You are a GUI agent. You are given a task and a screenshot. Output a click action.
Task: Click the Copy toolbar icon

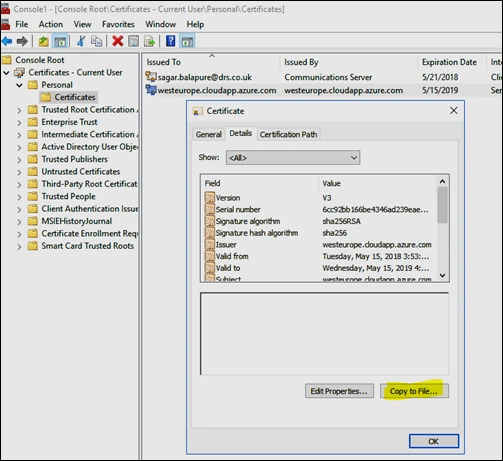[97, 41]
